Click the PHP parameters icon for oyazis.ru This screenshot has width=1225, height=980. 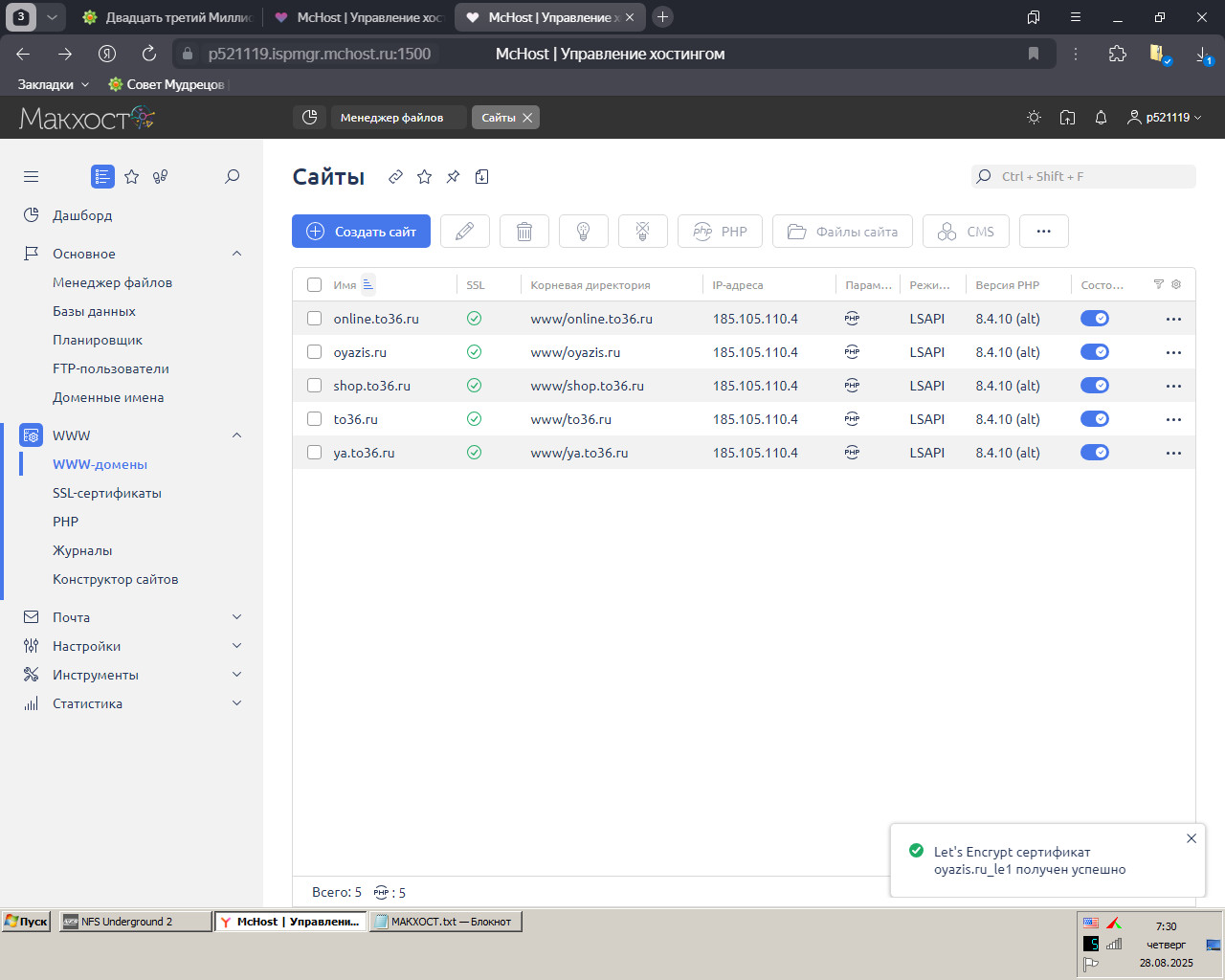(x=852, y=352)
